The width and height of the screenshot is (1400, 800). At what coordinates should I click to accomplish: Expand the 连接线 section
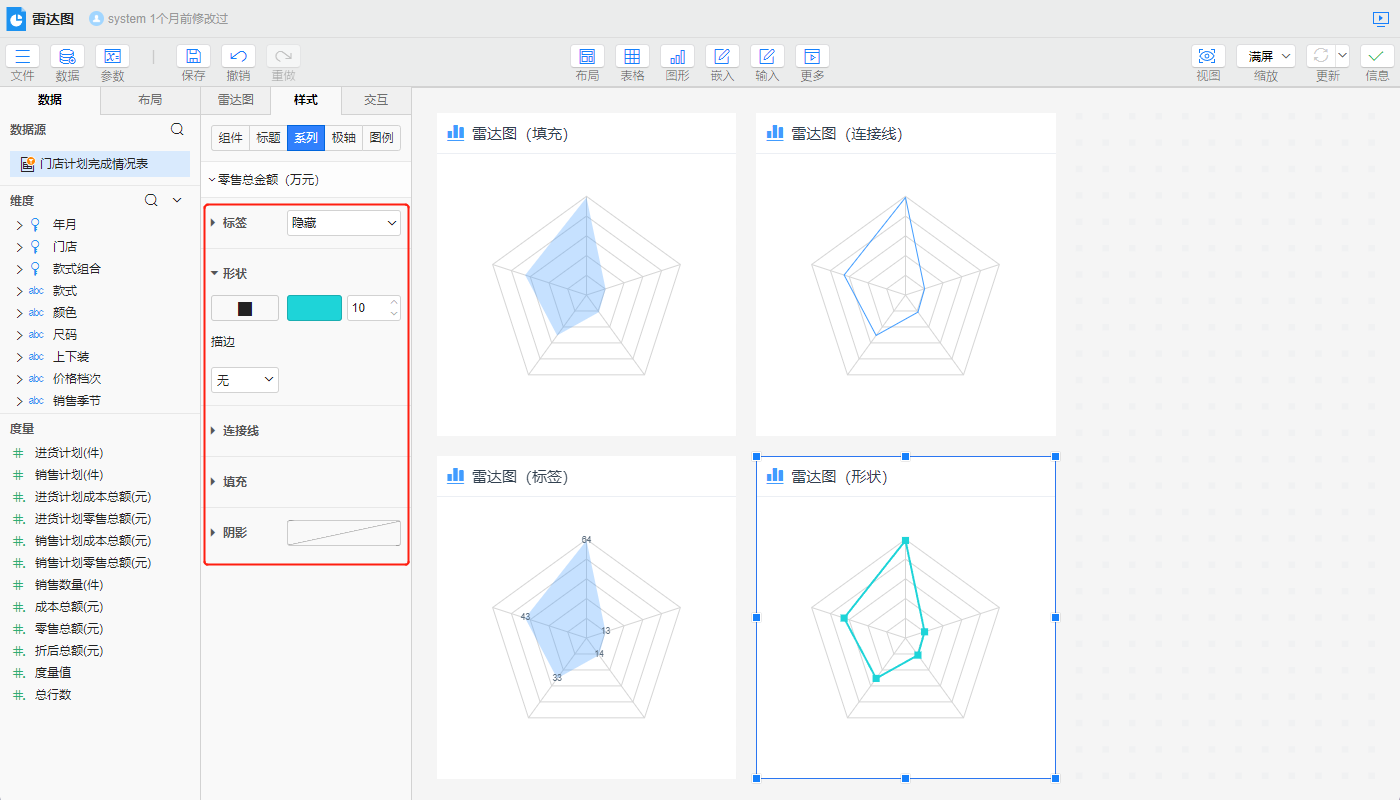point(240,431)
